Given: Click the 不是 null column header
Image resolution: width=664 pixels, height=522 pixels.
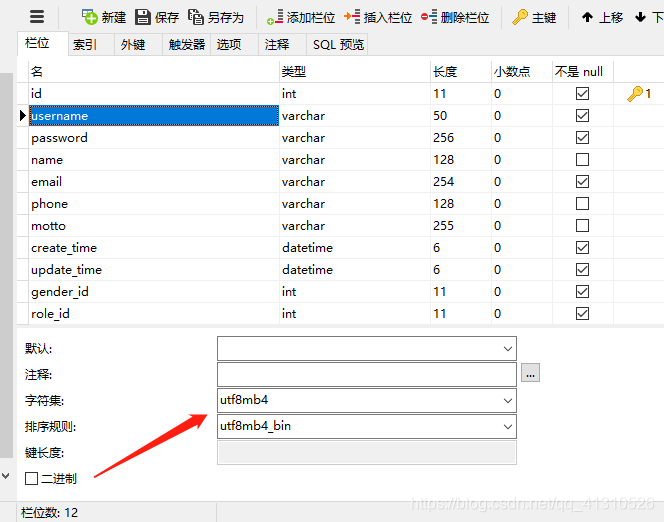Looking at the screenshot, I should [583, 72].
